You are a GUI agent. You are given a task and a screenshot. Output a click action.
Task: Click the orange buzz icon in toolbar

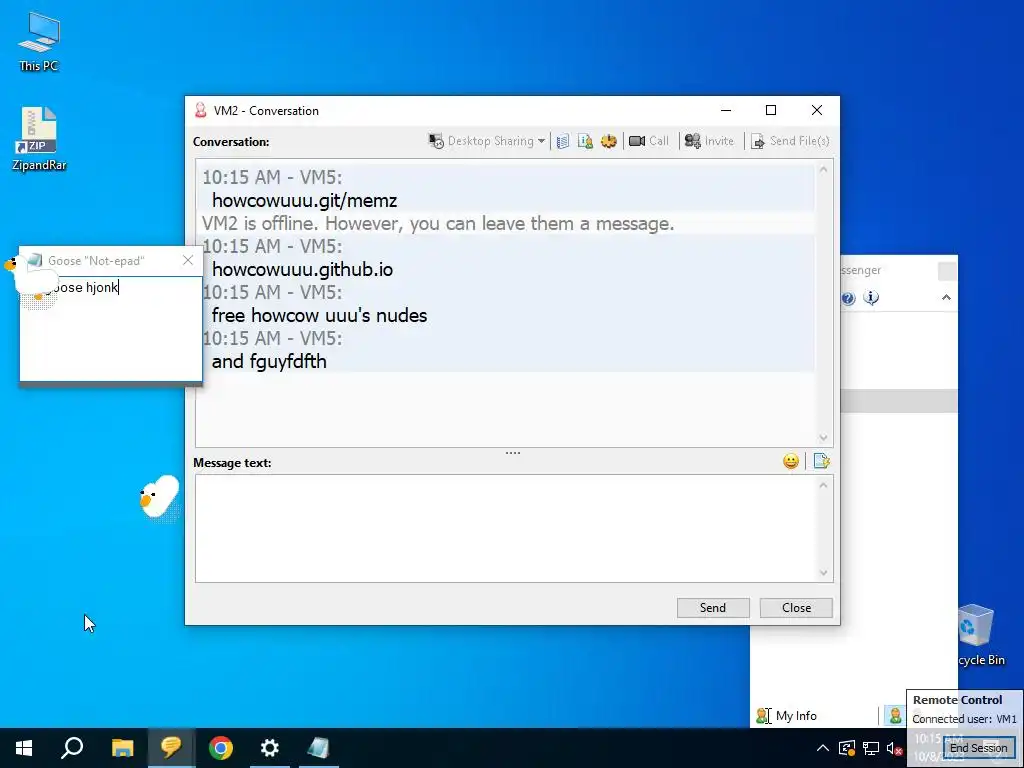coord(609,141)
